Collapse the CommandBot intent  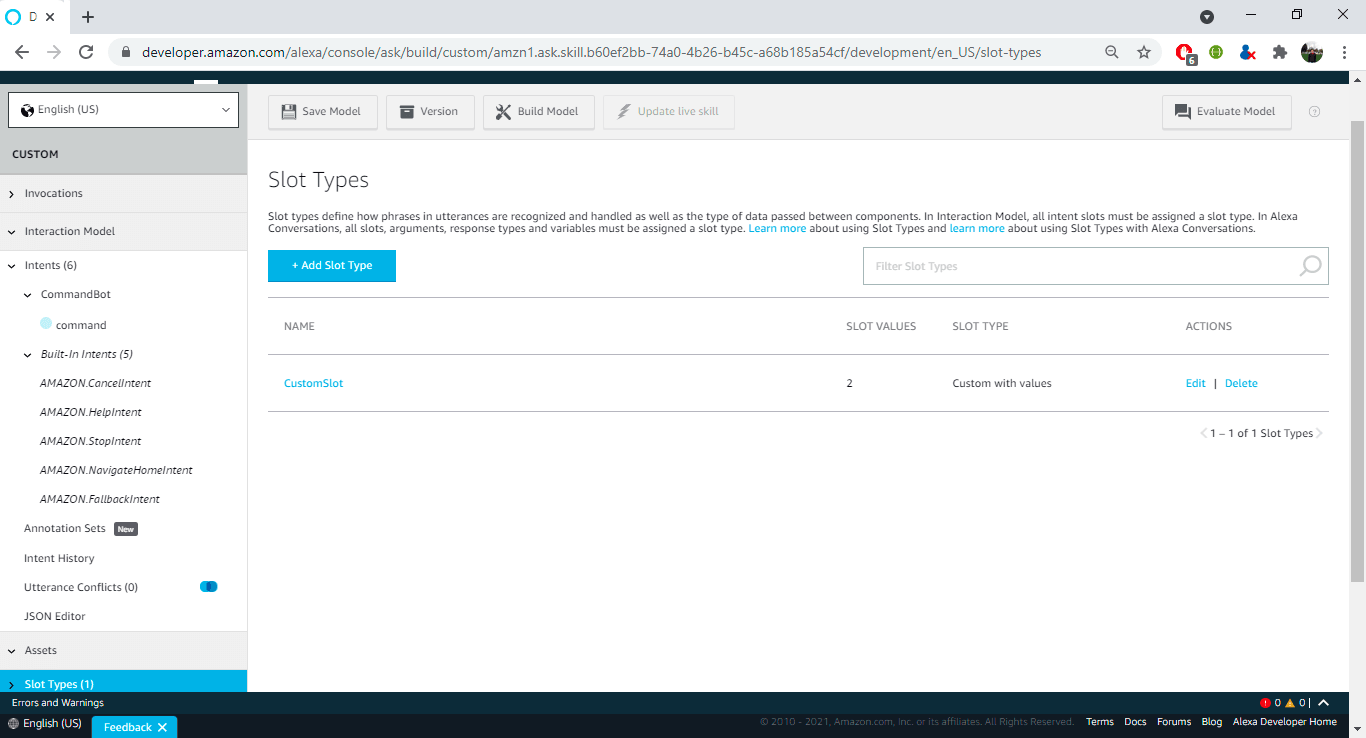tap(28, 295)
